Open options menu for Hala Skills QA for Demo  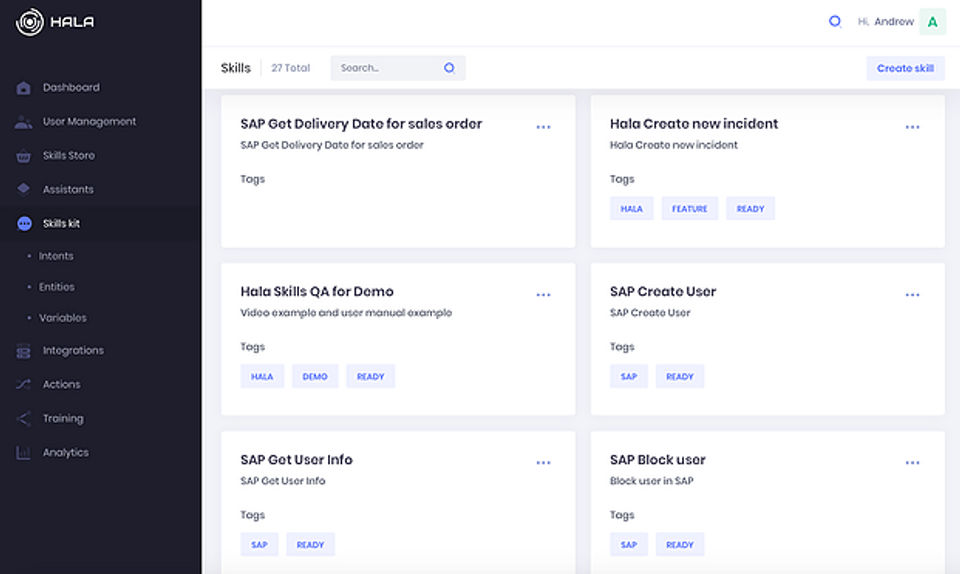[x=543, y=295]
